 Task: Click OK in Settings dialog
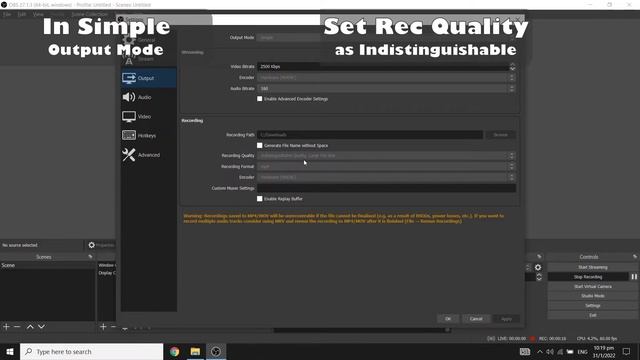coord(448,319)
